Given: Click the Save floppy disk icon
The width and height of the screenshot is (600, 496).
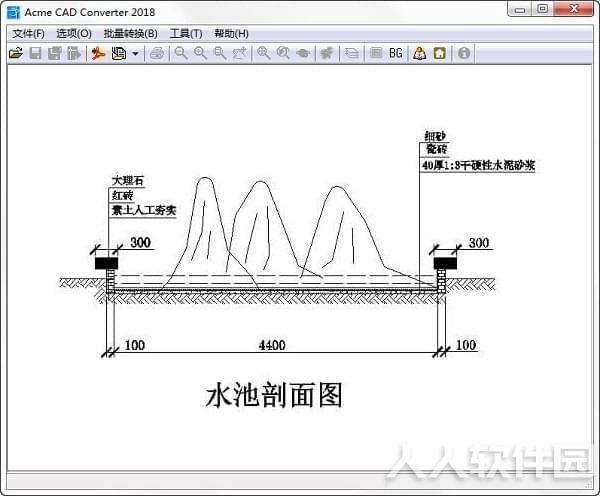Looking at the screenshot, I should click(36, 53).
